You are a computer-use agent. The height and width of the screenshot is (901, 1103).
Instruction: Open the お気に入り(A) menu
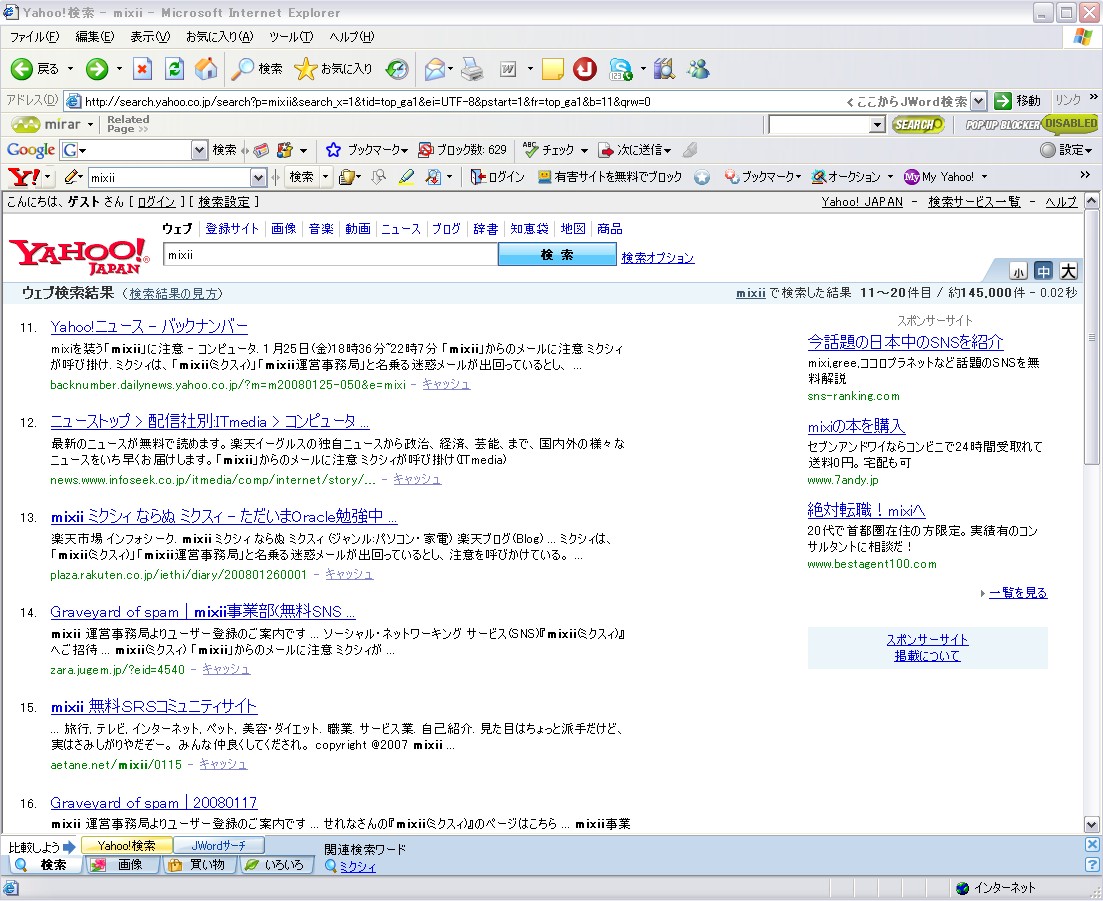click(219, 37)
